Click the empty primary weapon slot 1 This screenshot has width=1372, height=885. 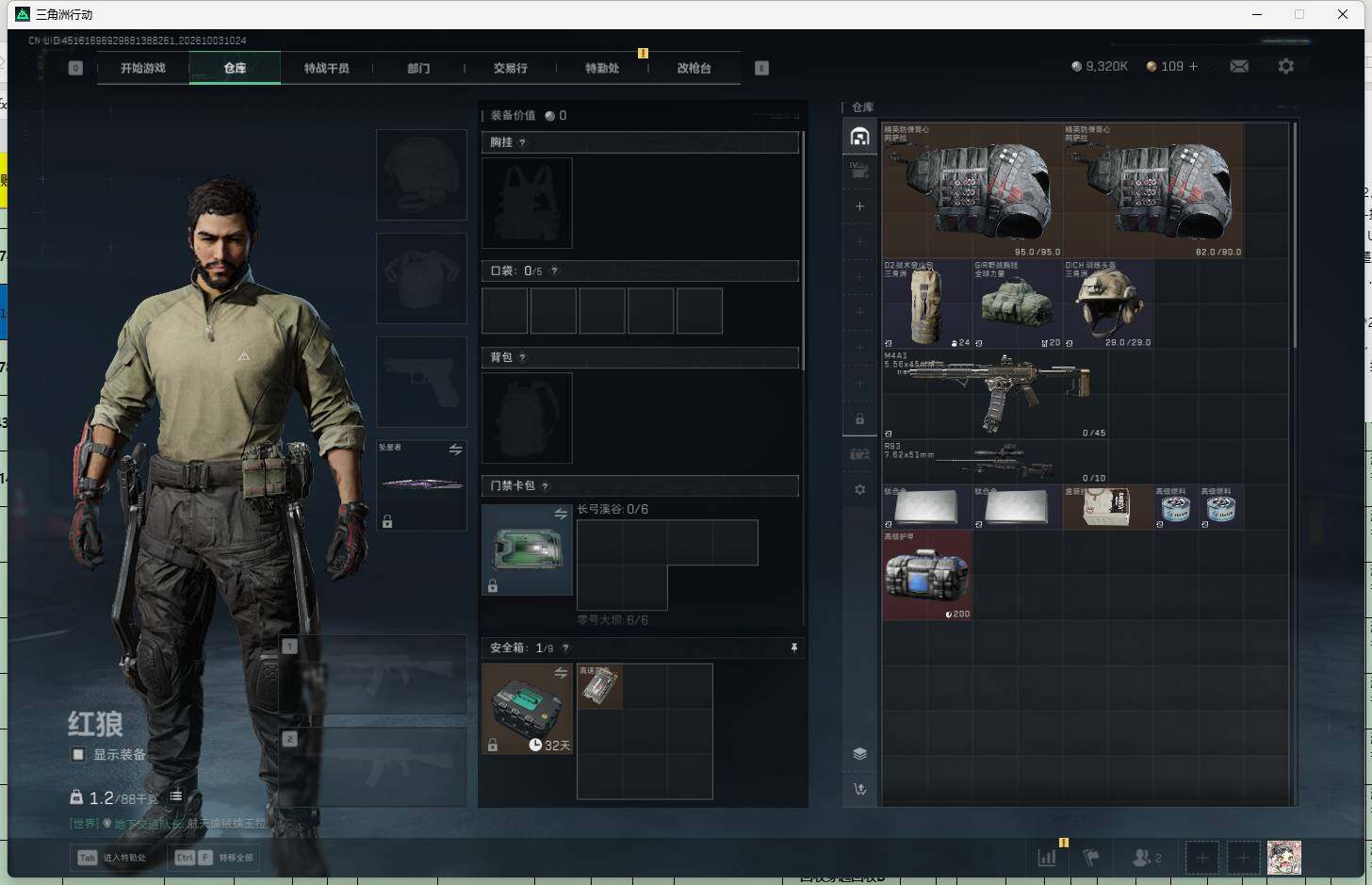click(x=373, y=673)
